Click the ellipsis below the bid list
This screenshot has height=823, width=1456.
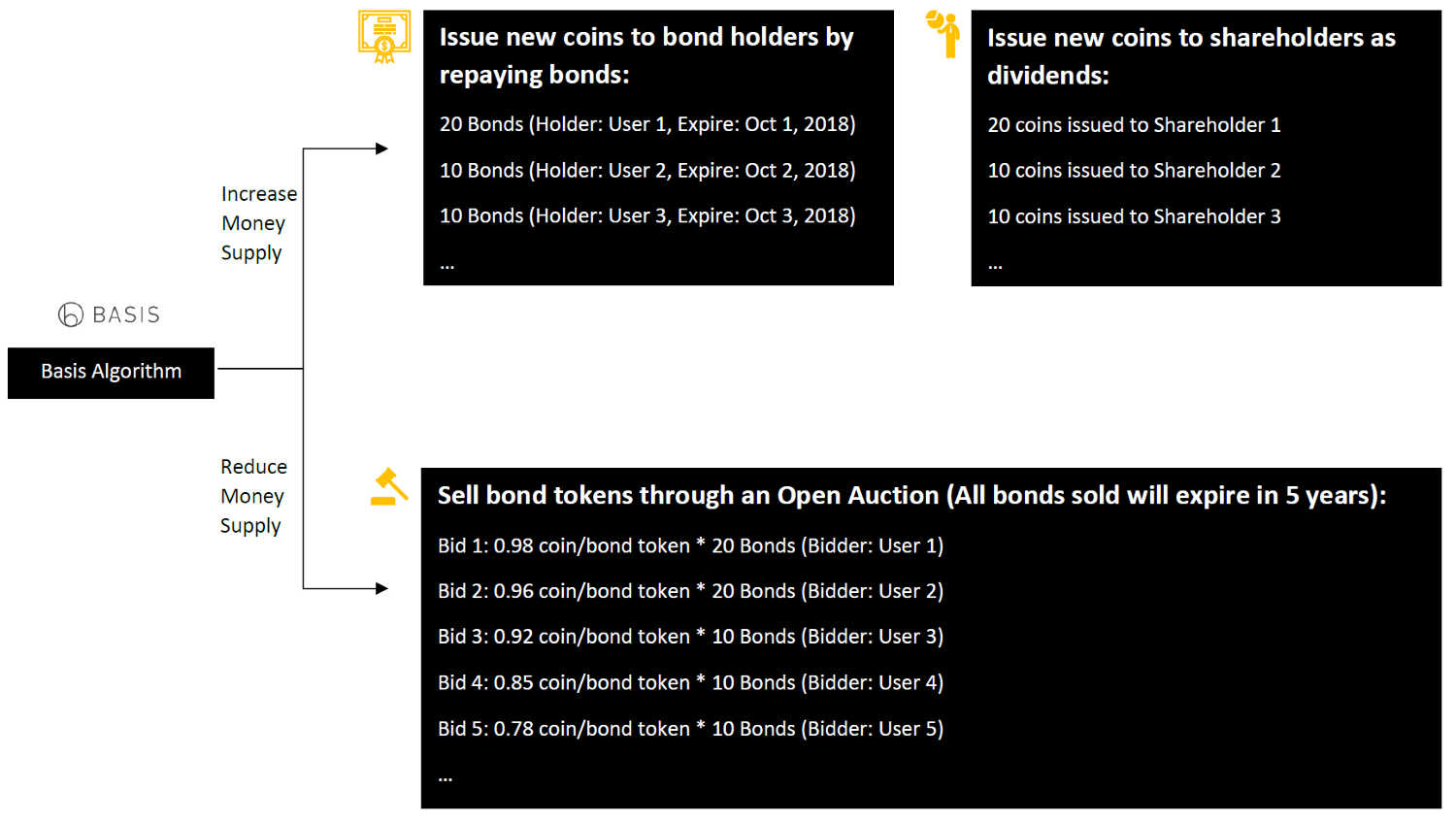(x=445, y=778)
